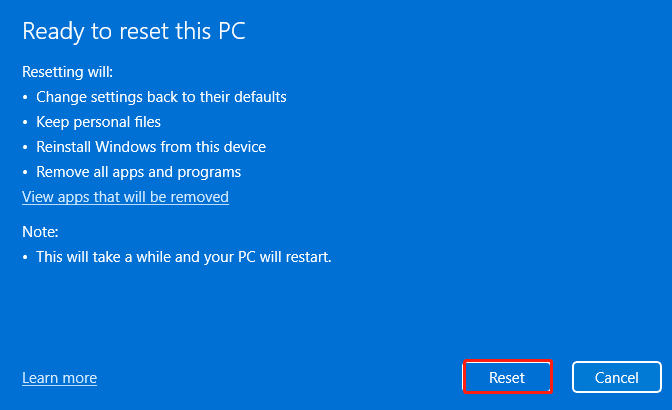Click bullet dot before Reinstall Windows
Image resolution: width=672 pixels, height=410 pixels.
[x=25, y=147]
